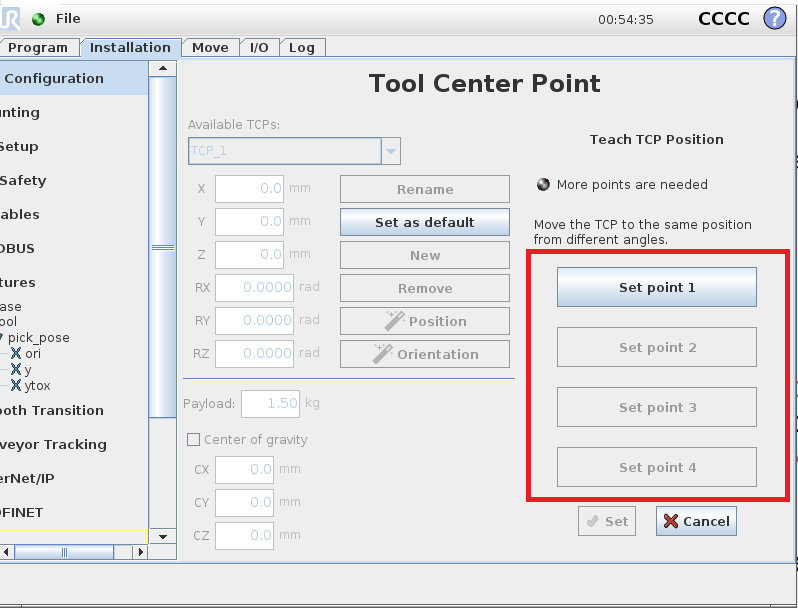
Task: Click the sidebar scroll up arrow
Action: pyautogui.click(x=163, y=68)
